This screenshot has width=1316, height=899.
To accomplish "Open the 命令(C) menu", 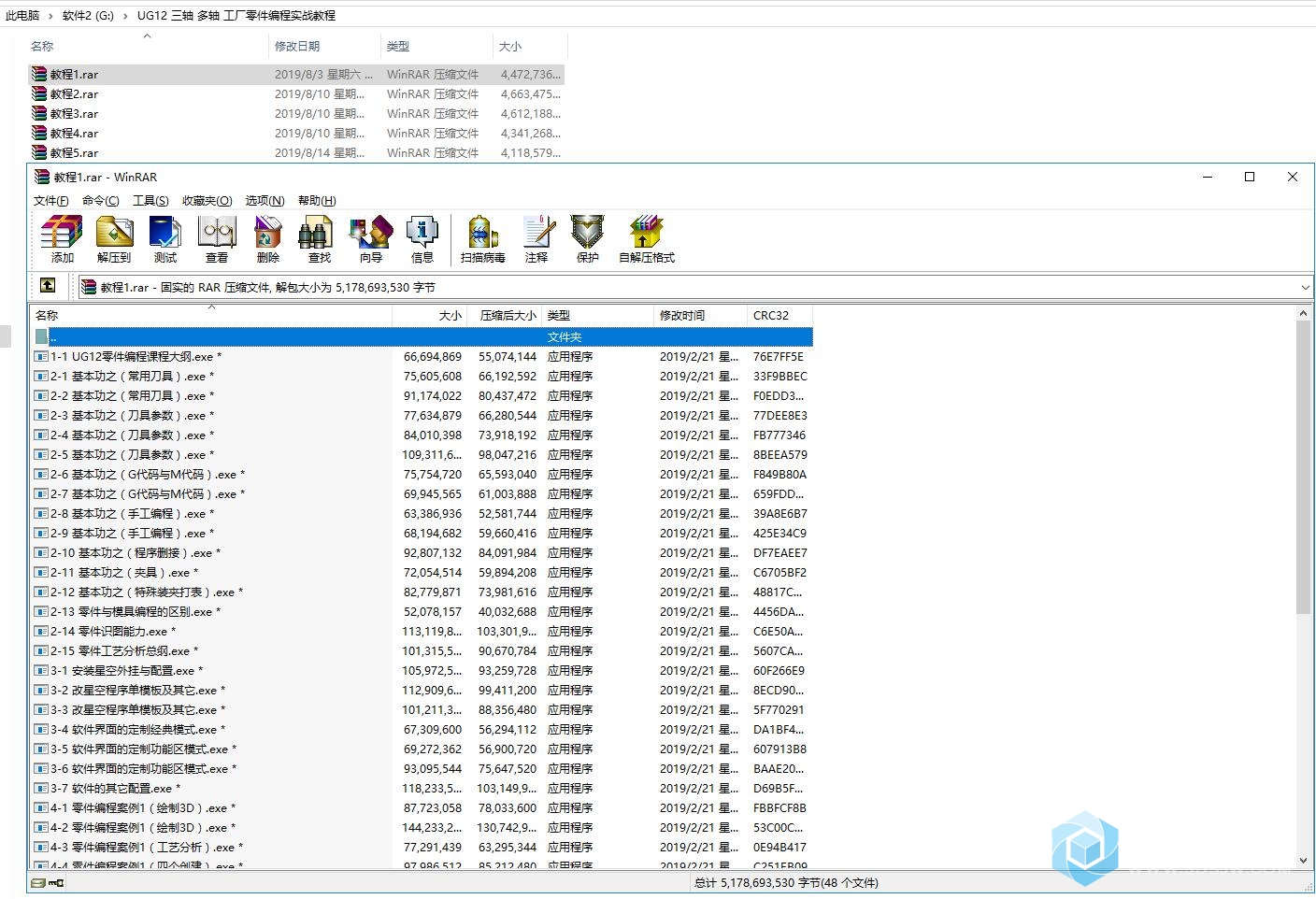I will point(100,200).
